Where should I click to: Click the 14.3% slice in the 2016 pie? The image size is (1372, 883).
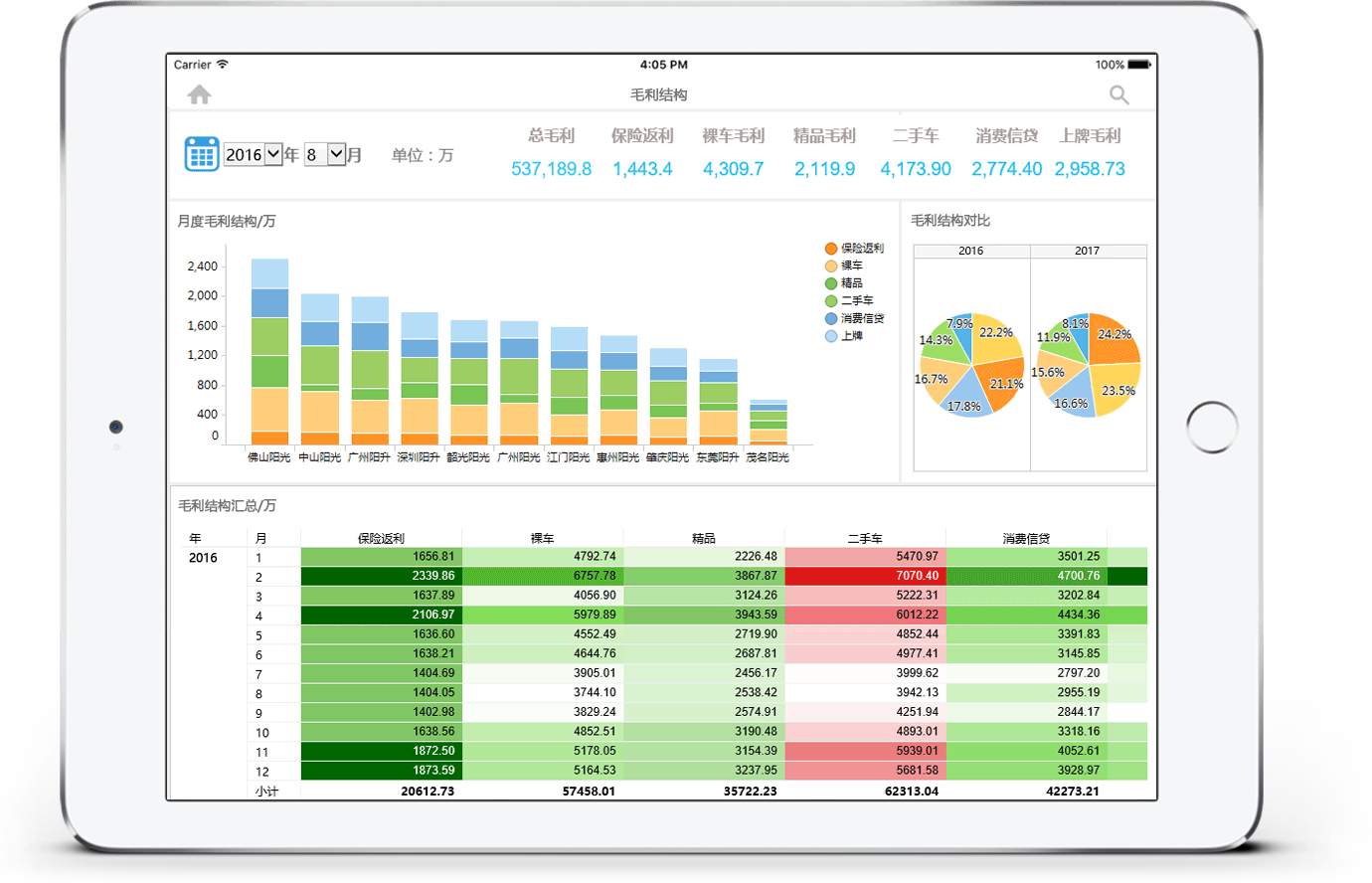pyautogui.click(x=939, y=342)
